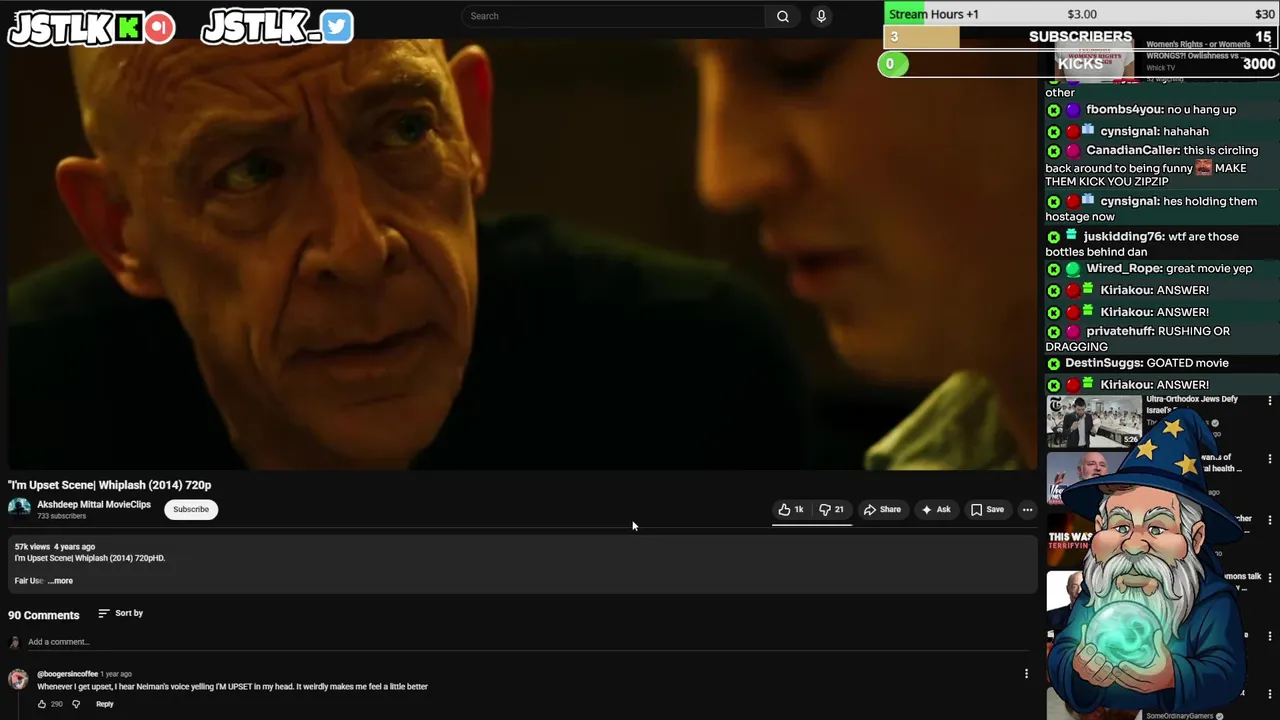
Task: Open options menu for @boogersincoffee comment
Action: pyautogui.click(x=1026, y=674)
